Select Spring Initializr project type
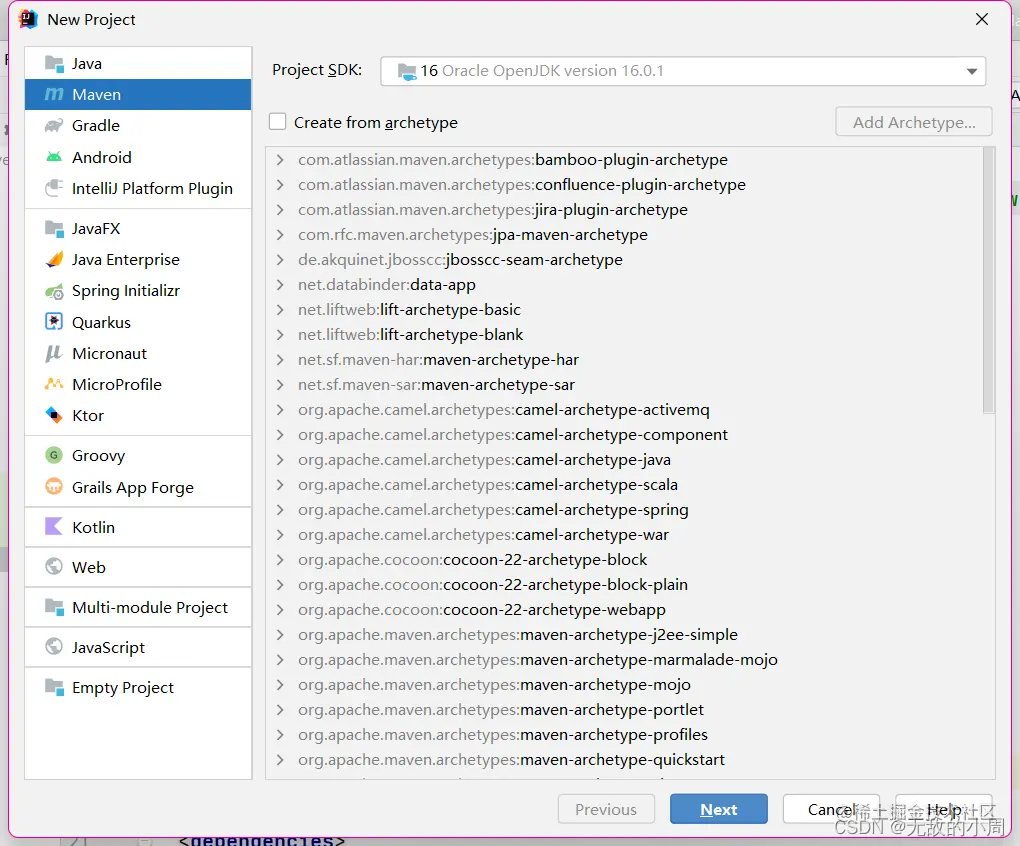This screenshot has height=846, width=1020. click(138, 291)
